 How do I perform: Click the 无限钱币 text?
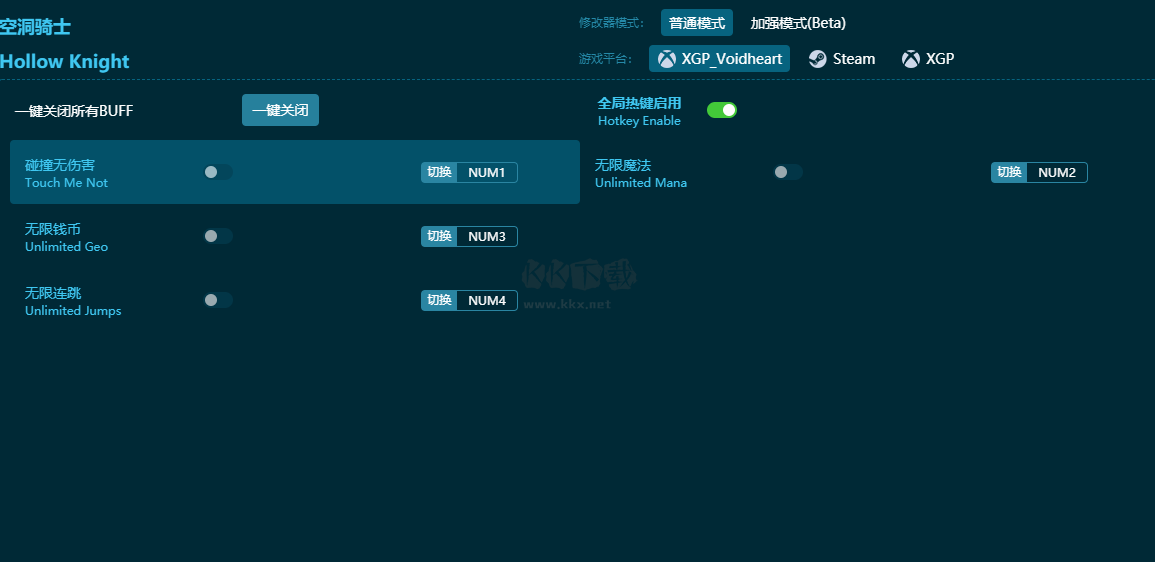click(53, 230)
